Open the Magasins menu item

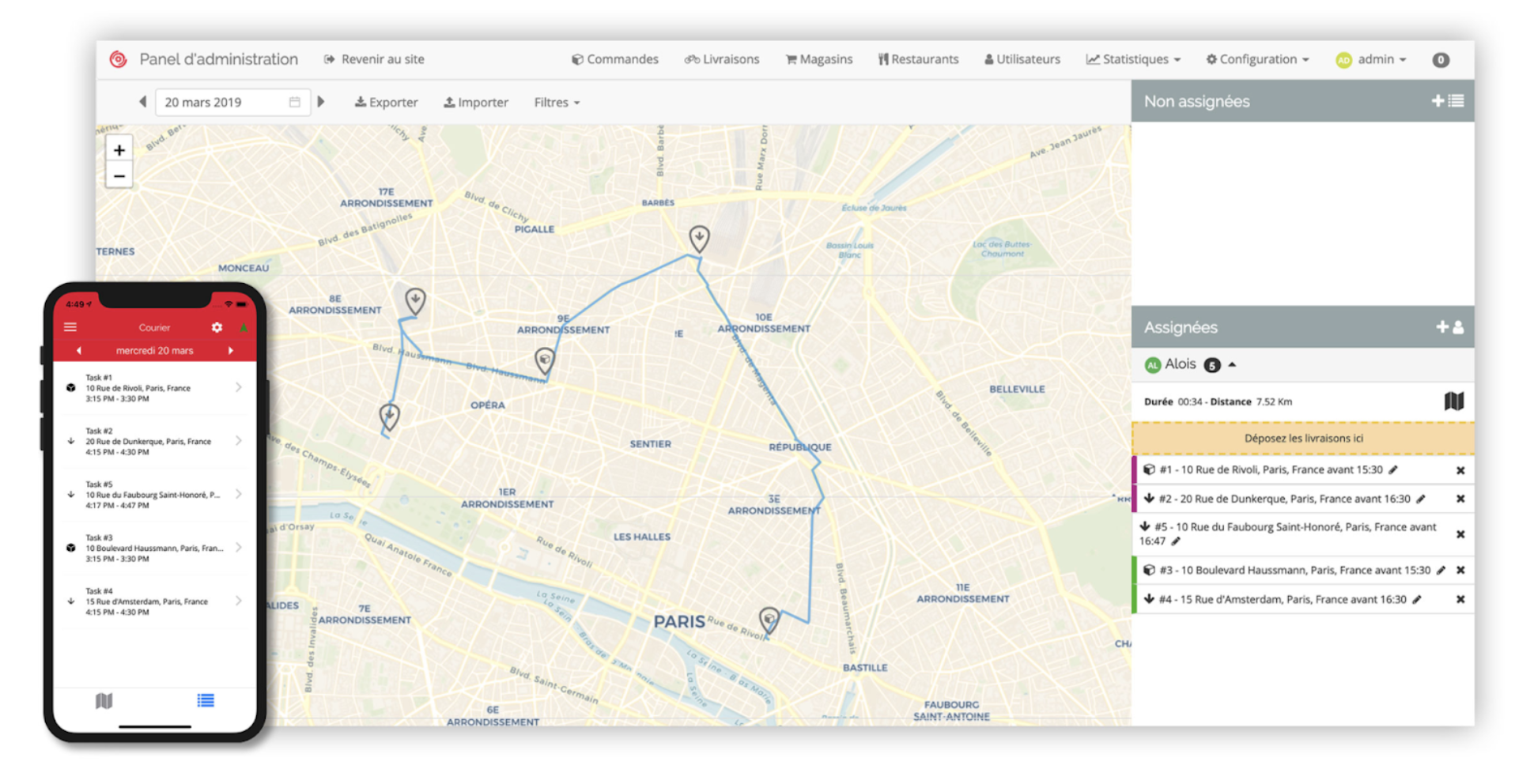point(819,59)
